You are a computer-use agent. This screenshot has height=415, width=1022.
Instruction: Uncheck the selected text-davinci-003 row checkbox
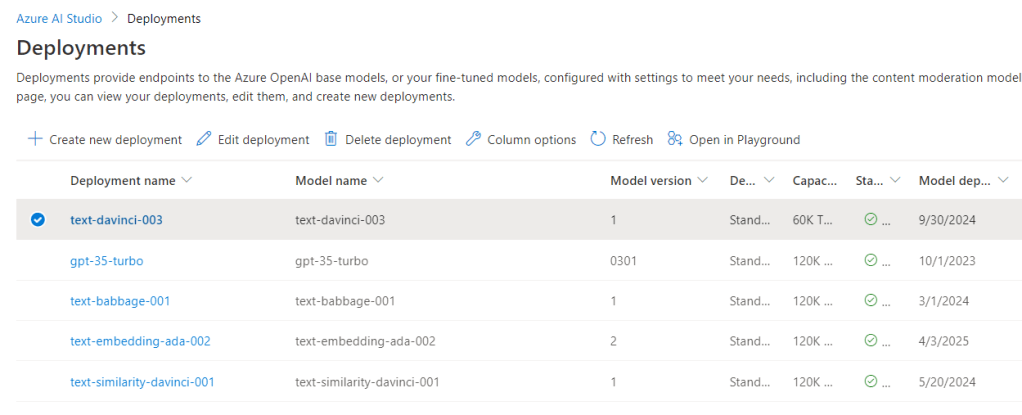click(x=38, y=220)
